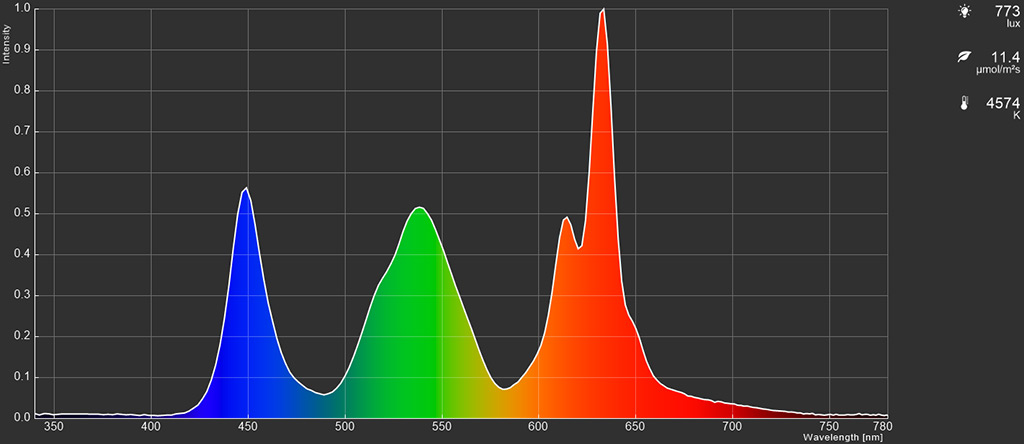Screen dimensions: 1024x444
Task: Click the Intensity axis label
Action: 6,44
